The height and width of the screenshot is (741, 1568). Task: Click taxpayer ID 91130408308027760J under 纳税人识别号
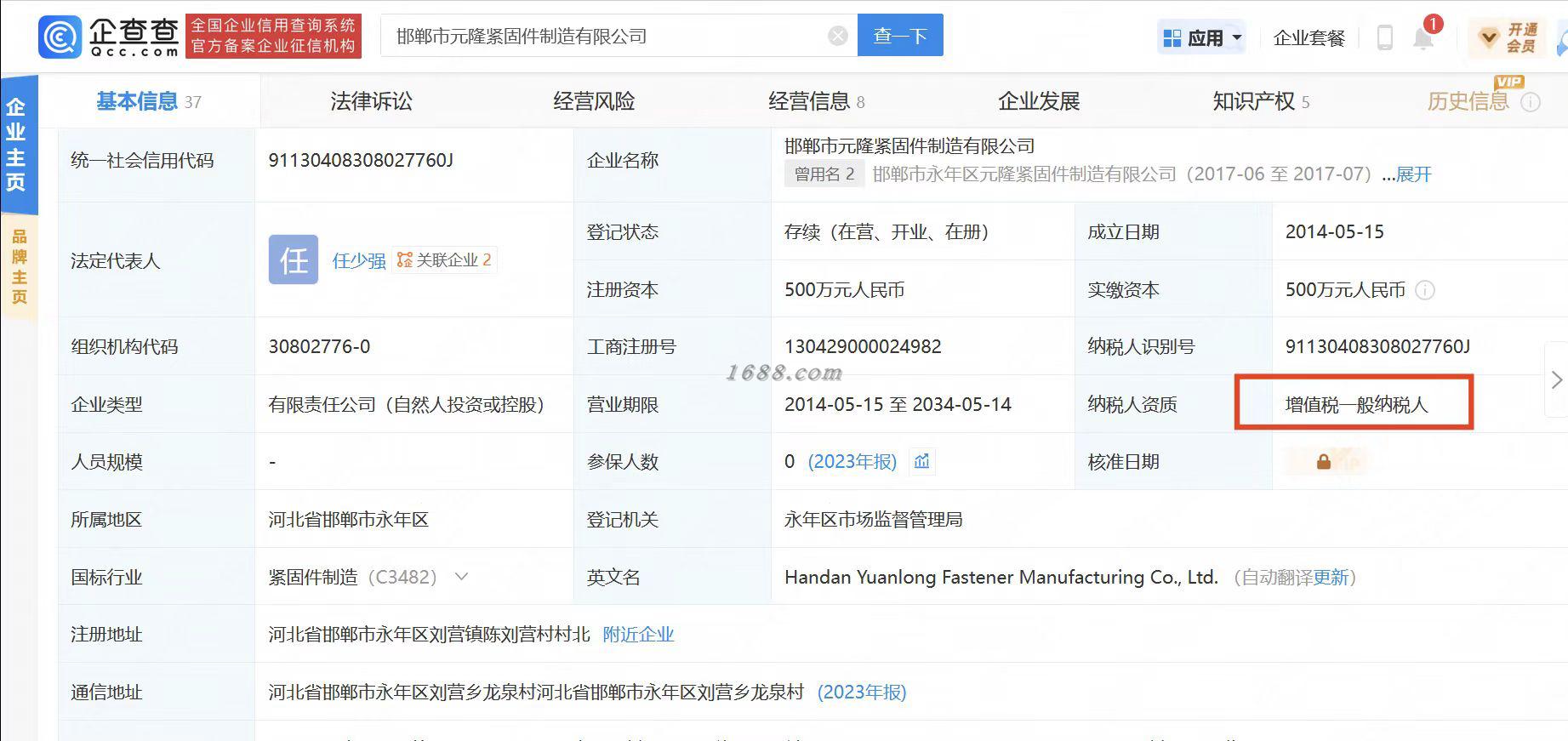click(1377, 346)
